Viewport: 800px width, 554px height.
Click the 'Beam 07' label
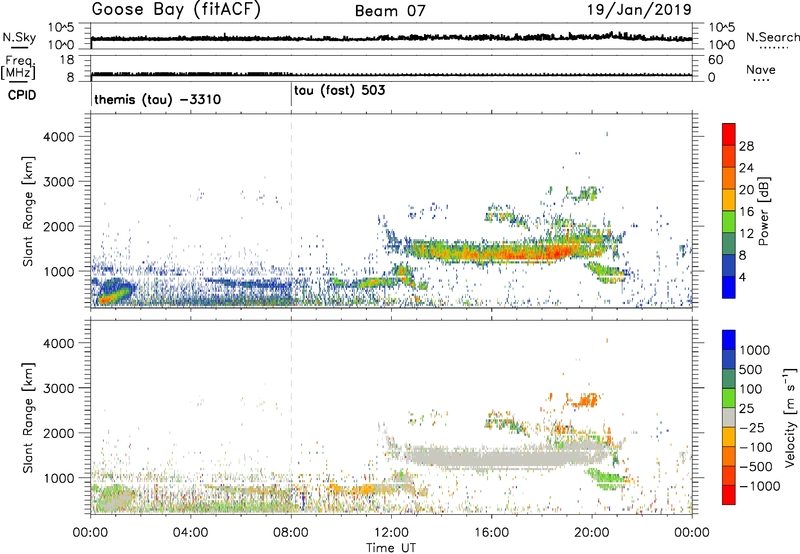point(390,11)
